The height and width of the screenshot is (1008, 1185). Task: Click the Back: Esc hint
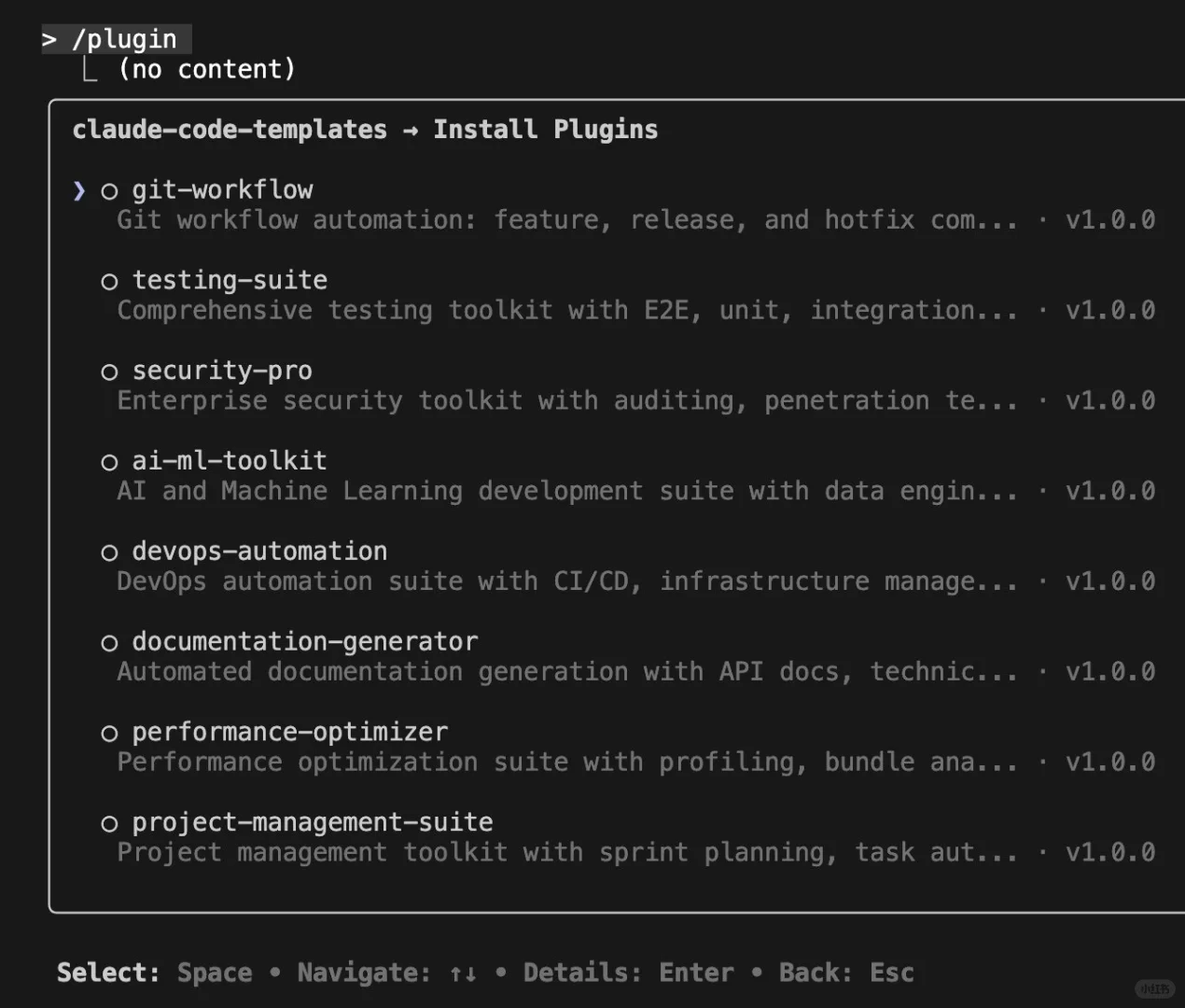[x=846, y=973]
